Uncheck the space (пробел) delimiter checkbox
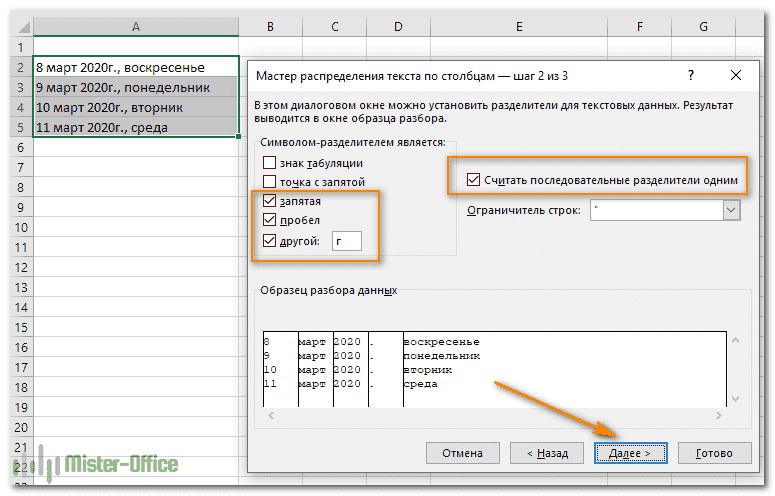 (268, 220)
